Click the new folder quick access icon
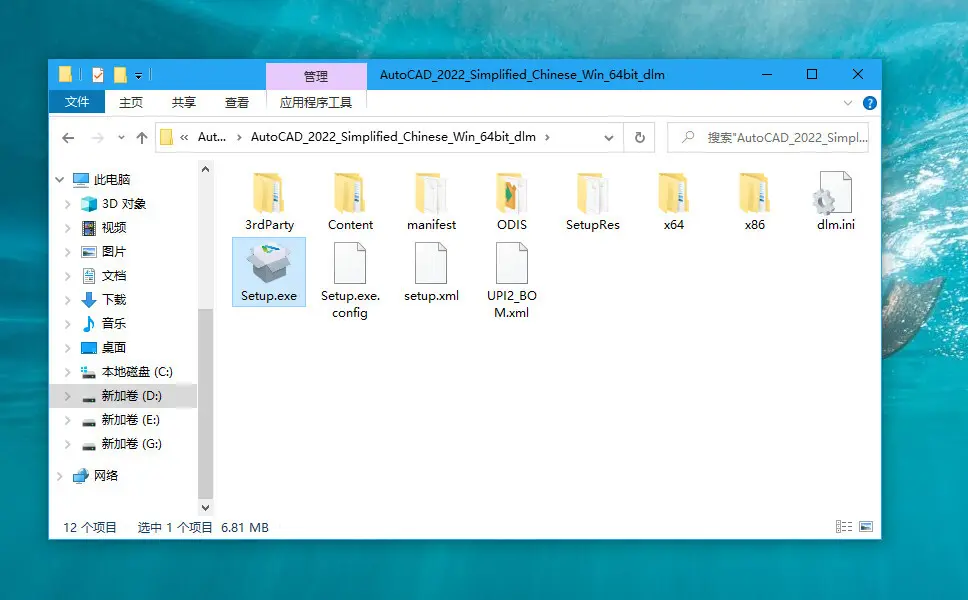Screen dimensions: 968x600 tap(120, 75)
